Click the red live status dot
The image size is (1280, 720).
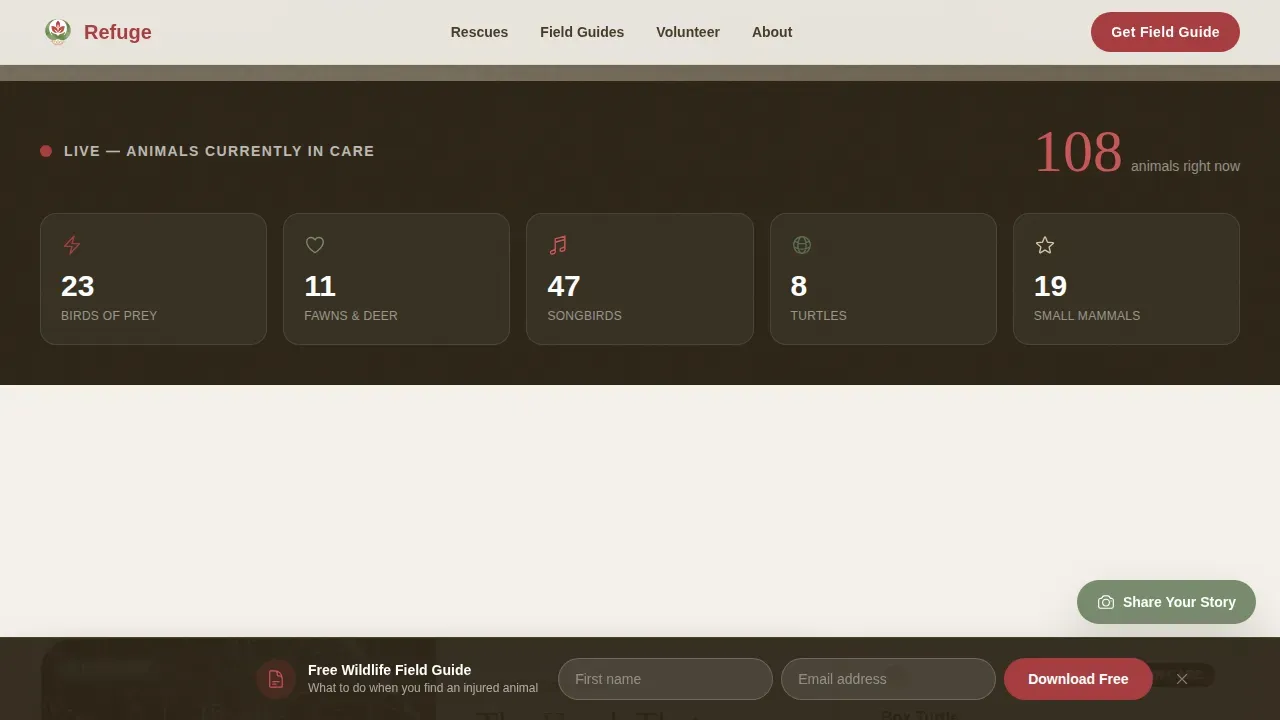click(x=46, y=151)
